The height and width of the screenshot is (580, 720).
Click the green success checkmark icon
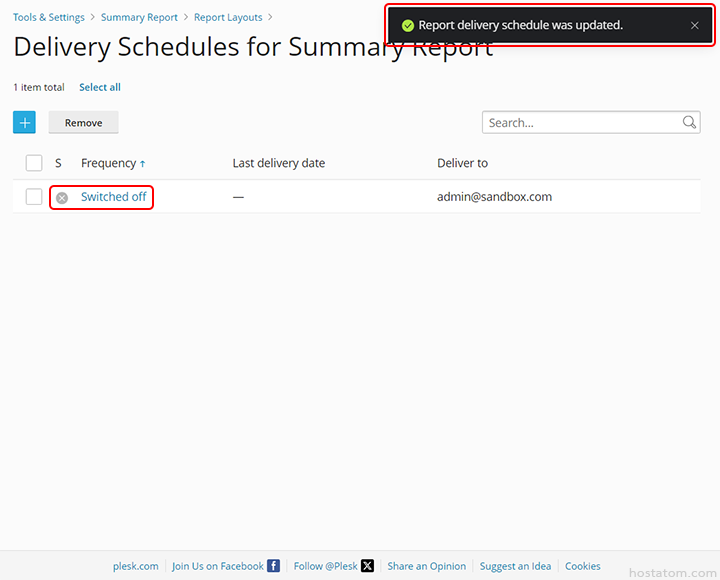coord(407,25)
